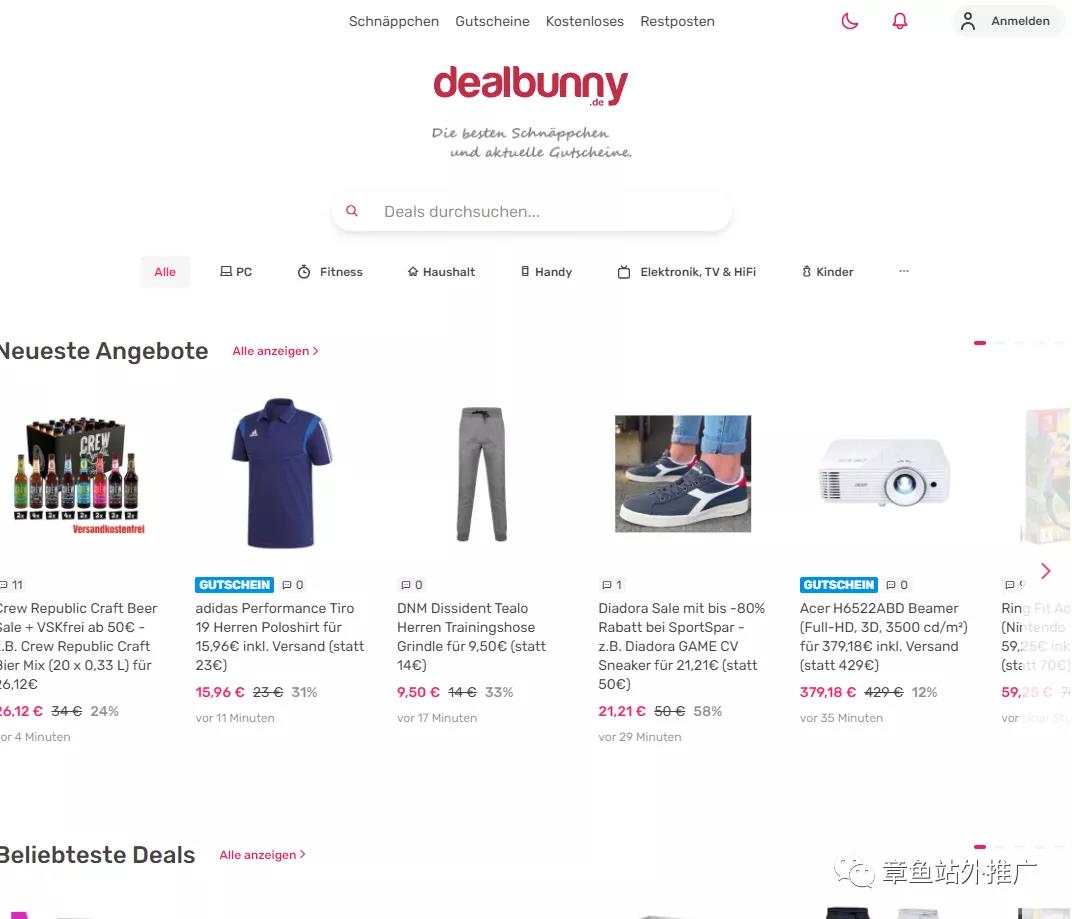Show next deals with the right chevron arrow
Viewport: 1072px width, 919px height.
(x=1045, y=571)
